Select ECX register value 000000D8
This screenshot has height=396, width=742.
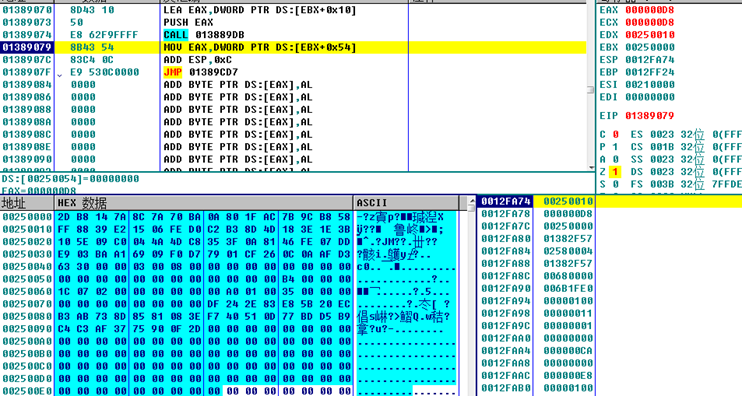tap(650, 22)
